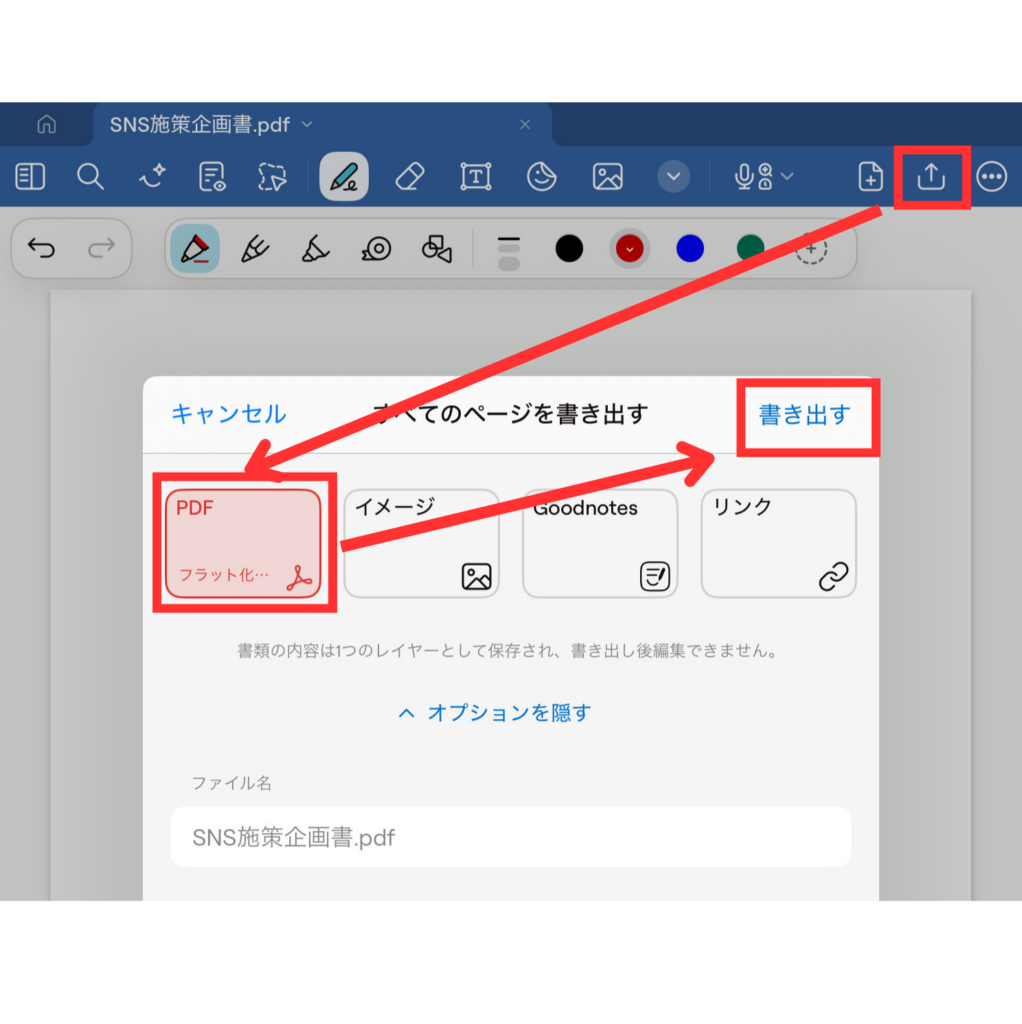Click the Add page icon
This screenshot has height=1024, width=1022.
tap(870, 177)
